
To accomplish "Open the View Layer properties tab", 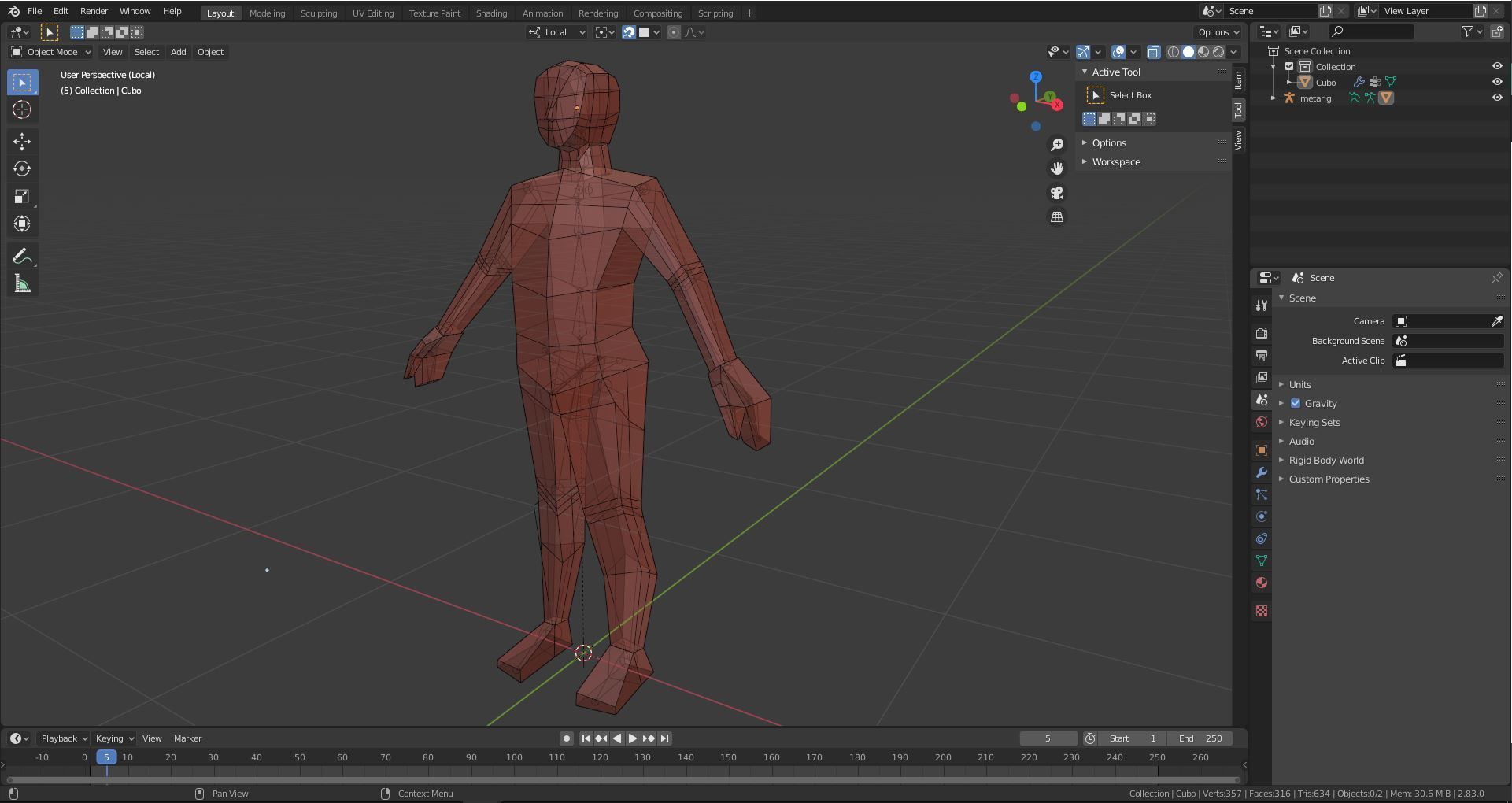I will [x=1262, y=378].
